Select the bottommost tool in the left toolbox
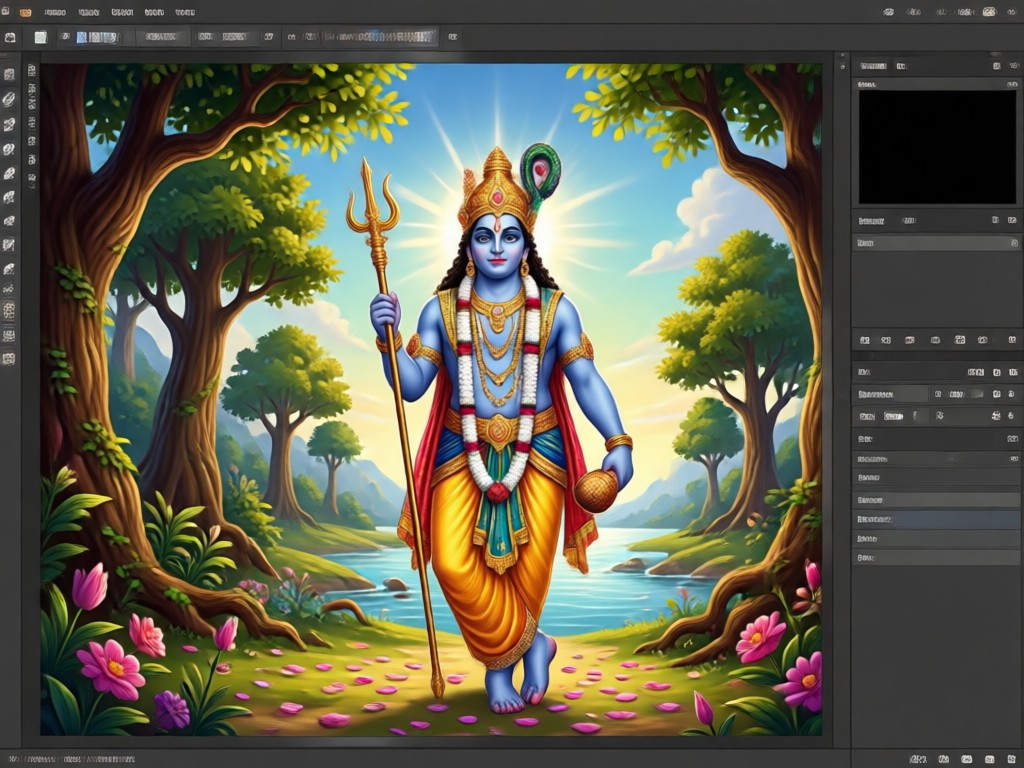 click(9, 358)
